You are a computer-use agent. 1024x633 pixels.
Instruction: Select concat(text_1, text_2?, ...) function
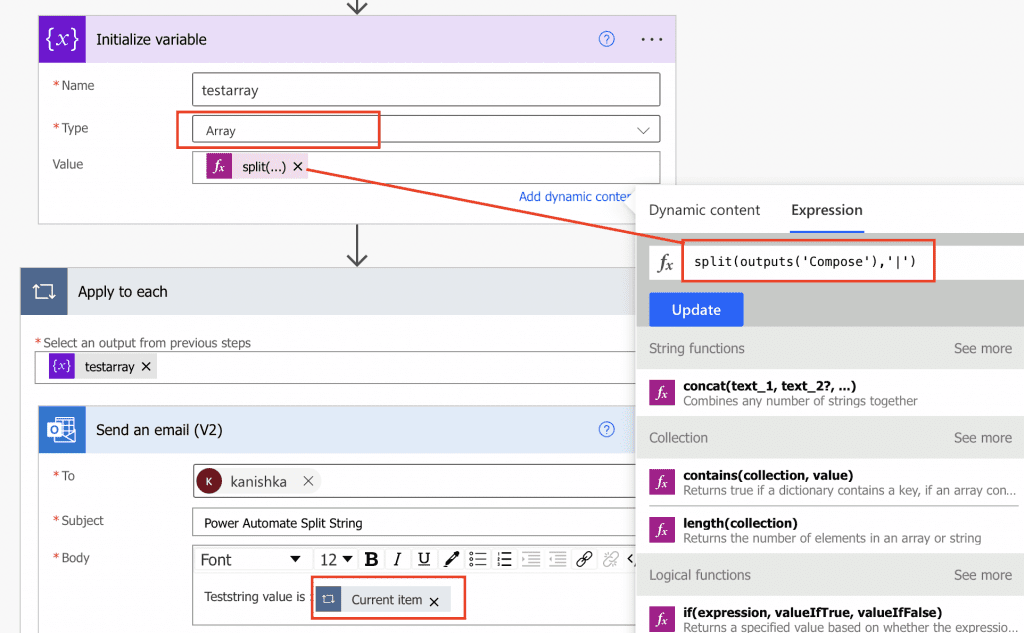(829, 393)
